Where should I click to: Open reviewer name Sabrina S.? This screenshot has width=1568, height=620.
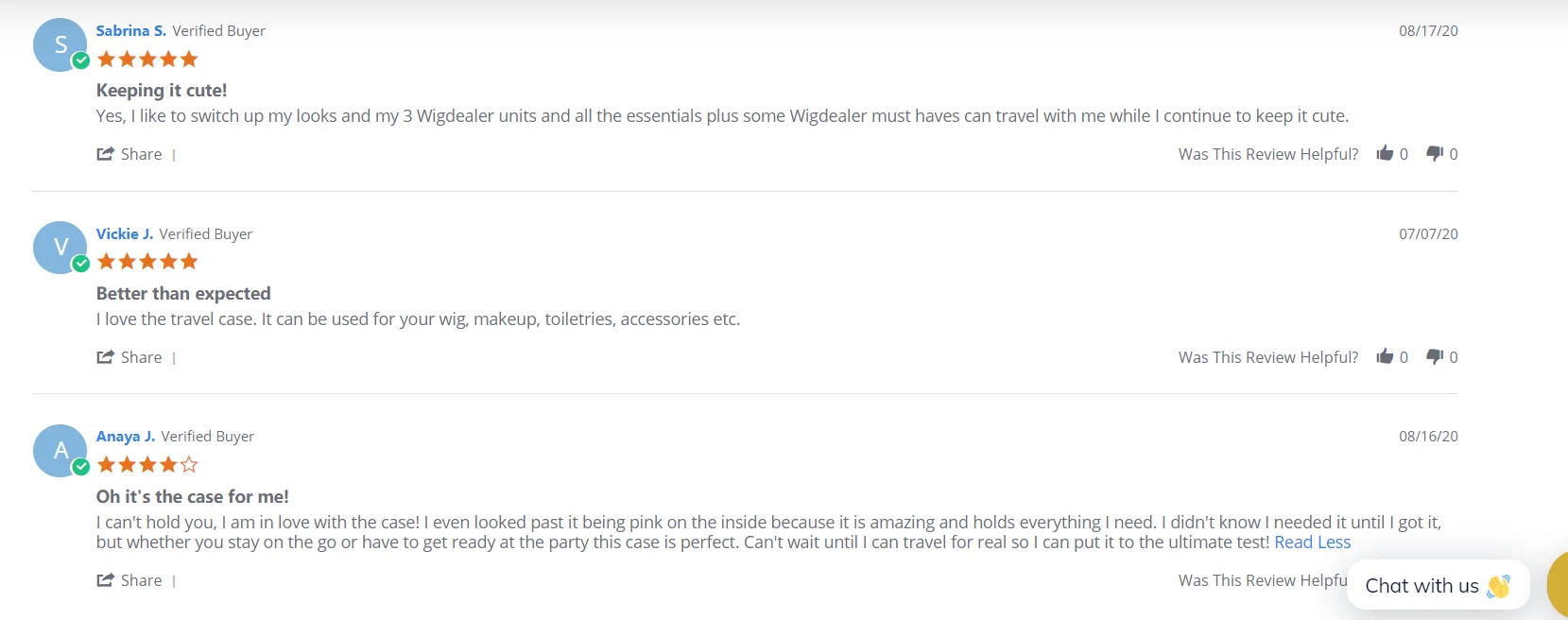pos(130,31)
